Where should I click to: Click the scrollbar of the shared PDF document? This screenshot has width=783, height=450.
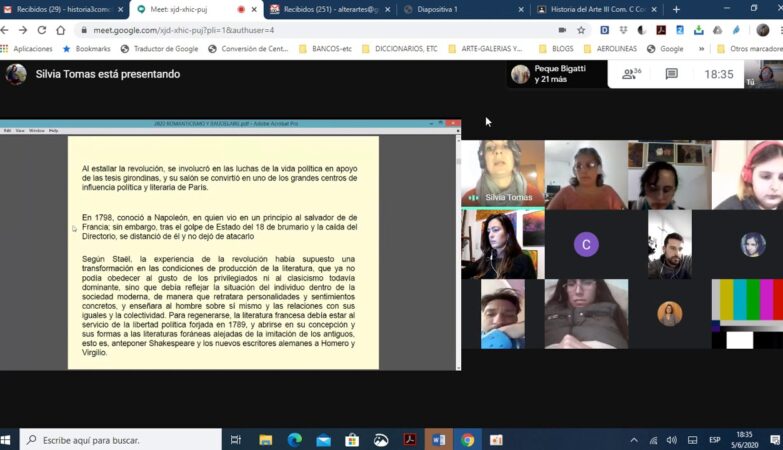point(458,252)
